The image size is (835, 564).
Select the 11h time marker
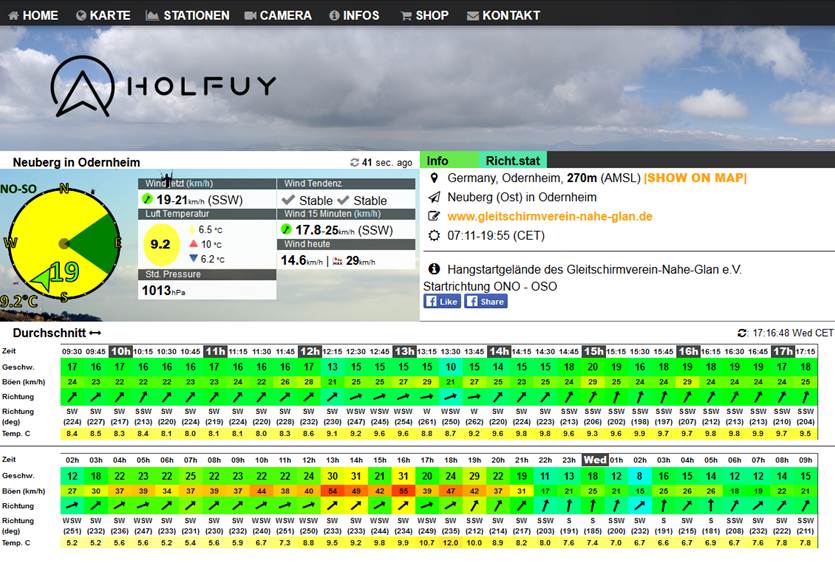pyautogui.click(x=215, y=351)
